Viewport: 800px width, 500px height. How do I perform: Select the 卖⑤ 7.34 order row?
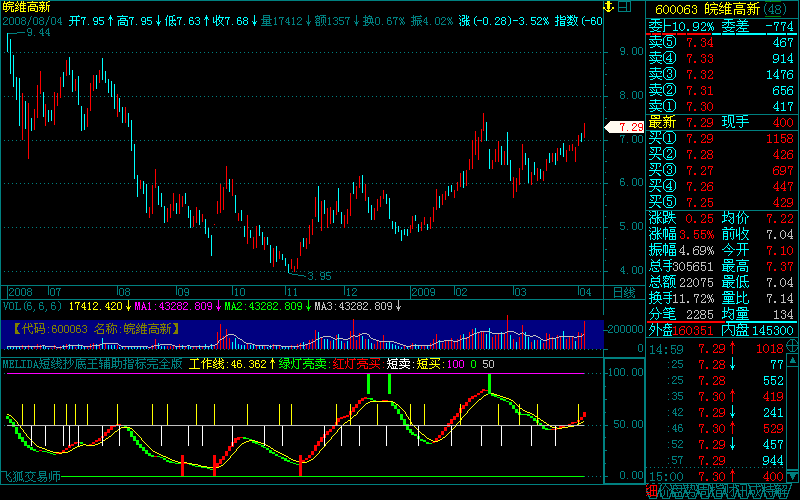point(721,42)
